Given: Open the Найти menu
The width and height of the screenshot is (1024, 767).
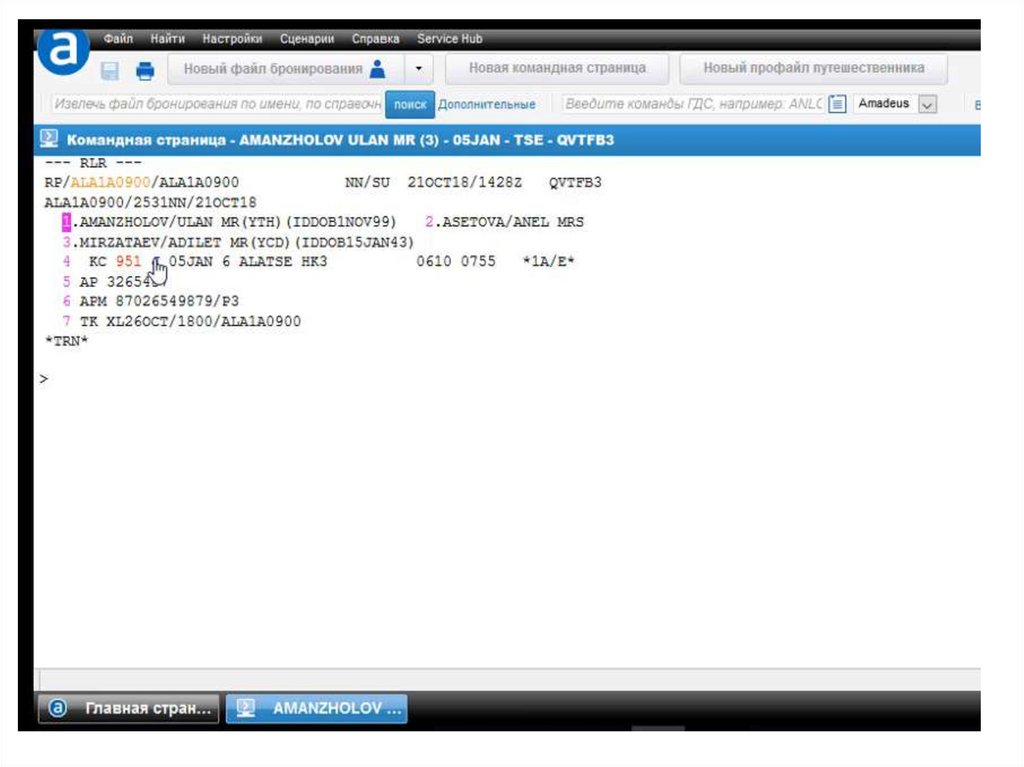Looking at the screenshot, I should tap(167, 39).
